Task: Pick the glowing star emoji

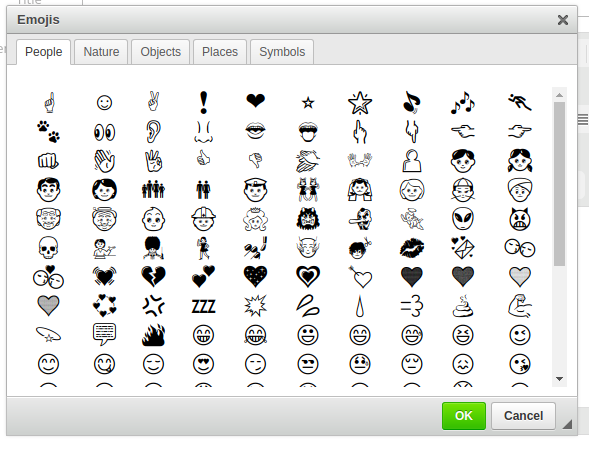Action: tap(360, 103)
